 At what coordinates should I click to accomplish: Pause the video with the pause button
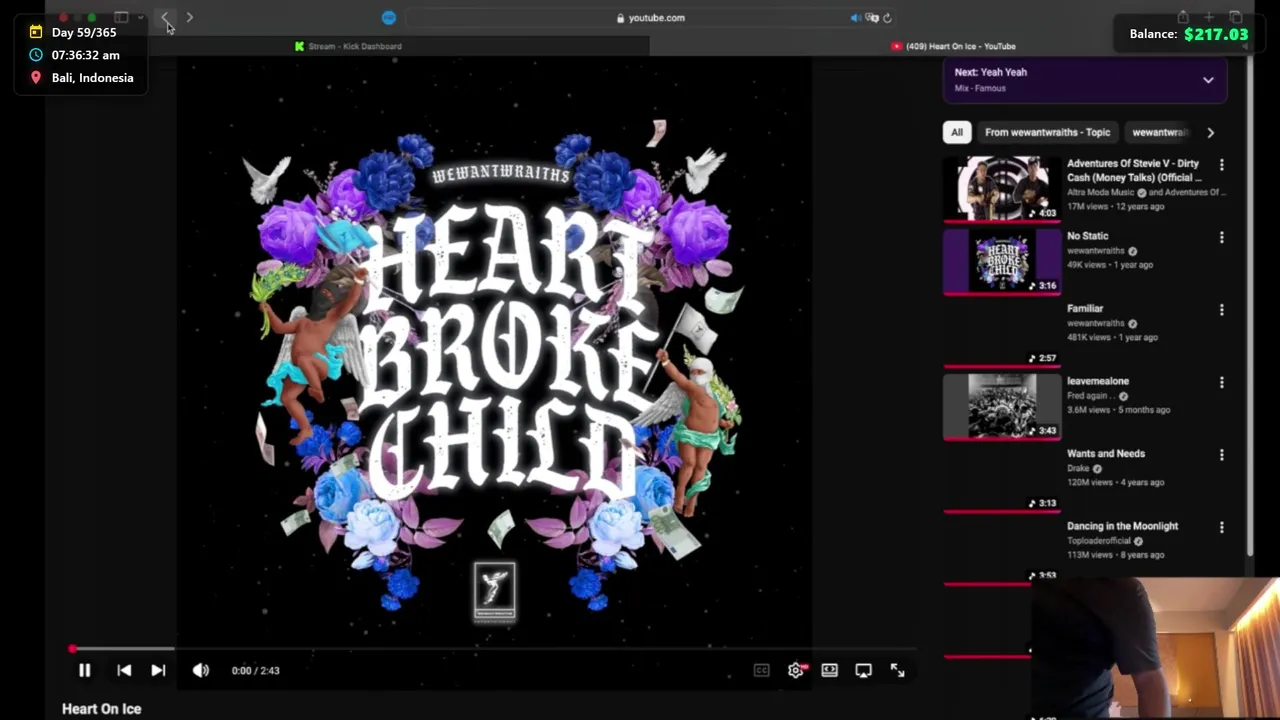point(85,671)
